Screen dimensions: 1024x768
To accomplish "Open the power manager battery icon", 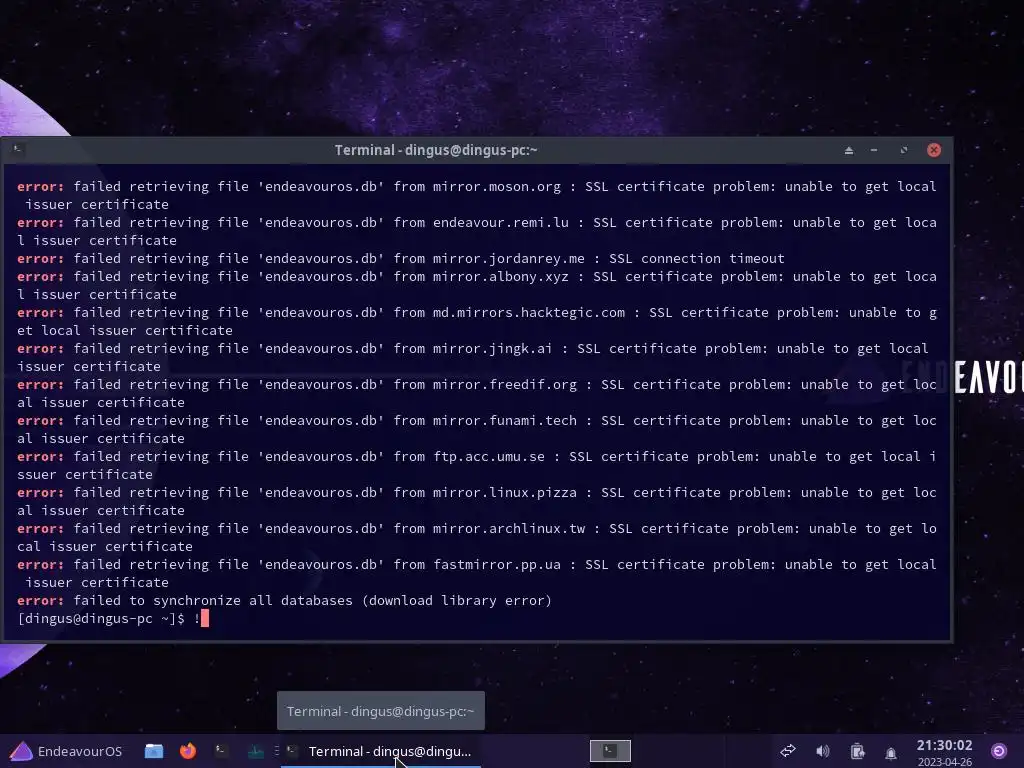I will 857,751.
